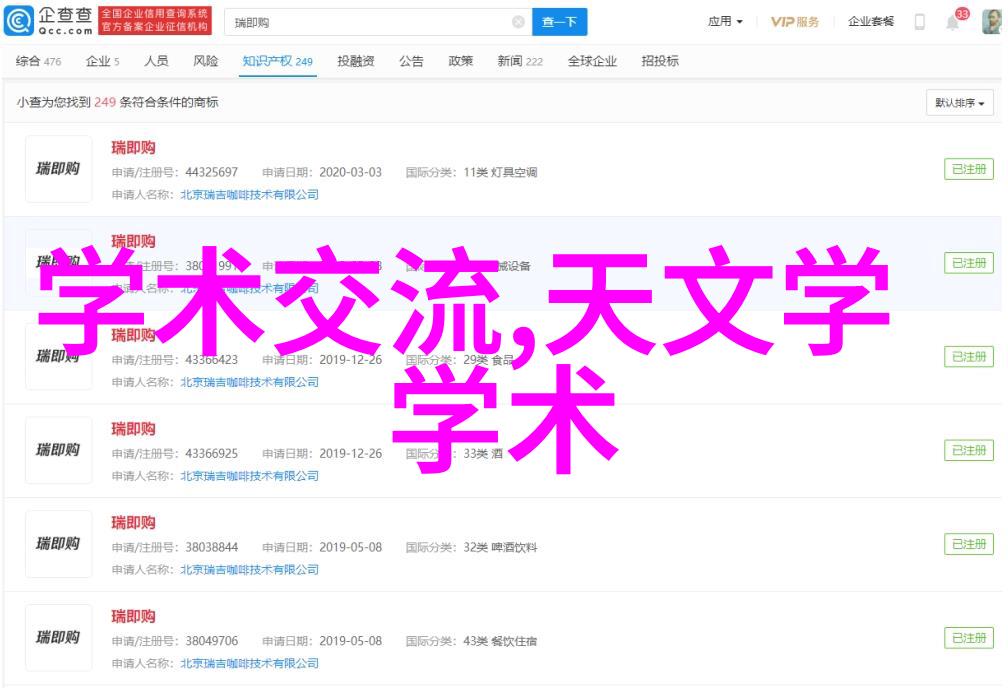This screenshot has height=692, width=1008.
Task: Click registration number 43366423
Action: click(212, 360)
